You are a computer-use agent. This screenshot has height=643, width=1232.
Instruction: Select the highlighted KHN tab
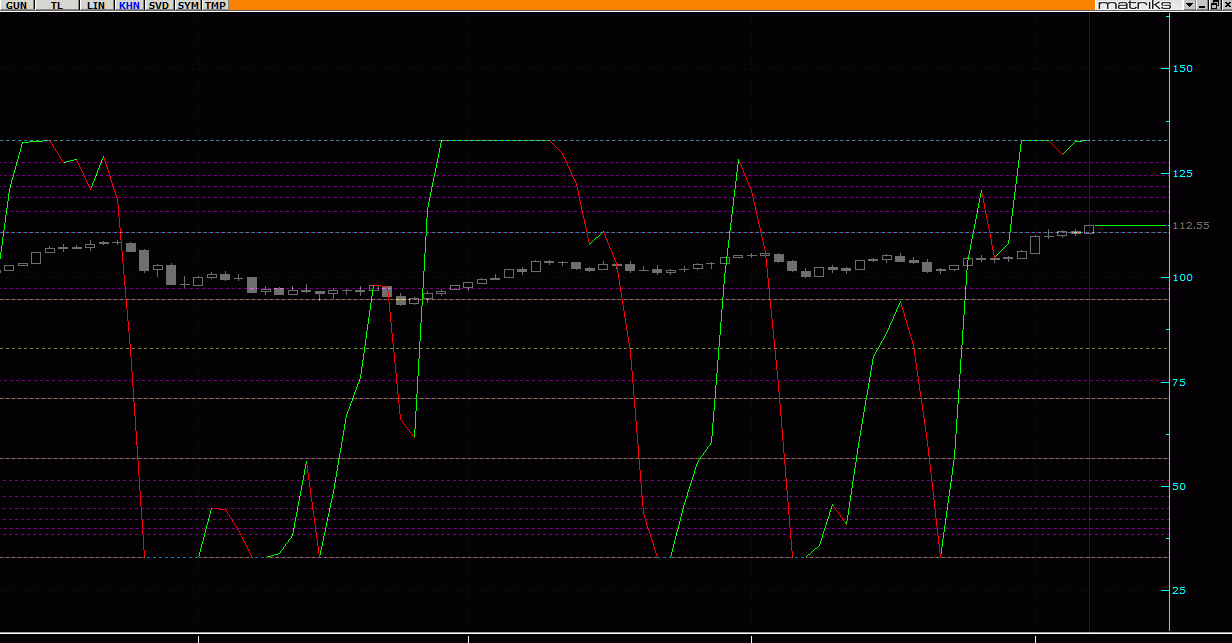pyautogui.click(x=129, y=5)
